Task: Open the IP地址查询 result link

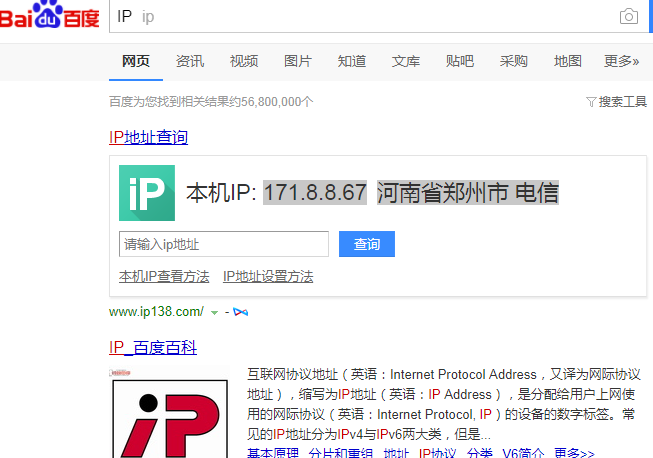Action: tap(149, 137)
